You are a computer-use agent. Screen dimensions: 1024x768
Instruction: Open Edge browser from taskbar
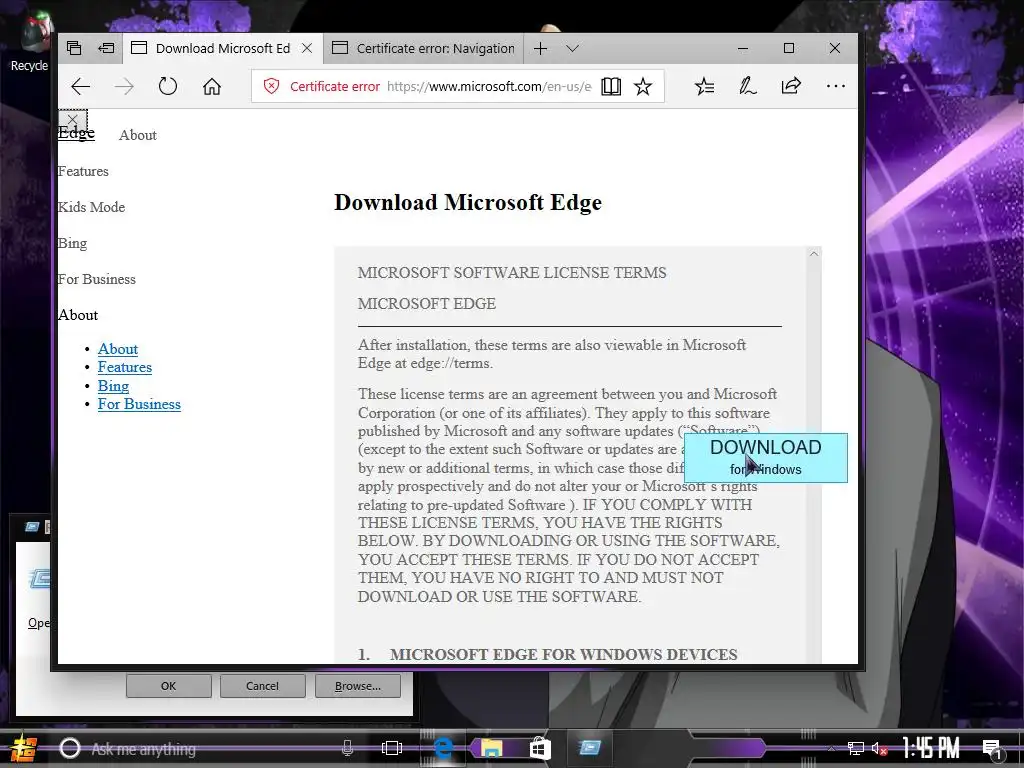pos(443,748)
